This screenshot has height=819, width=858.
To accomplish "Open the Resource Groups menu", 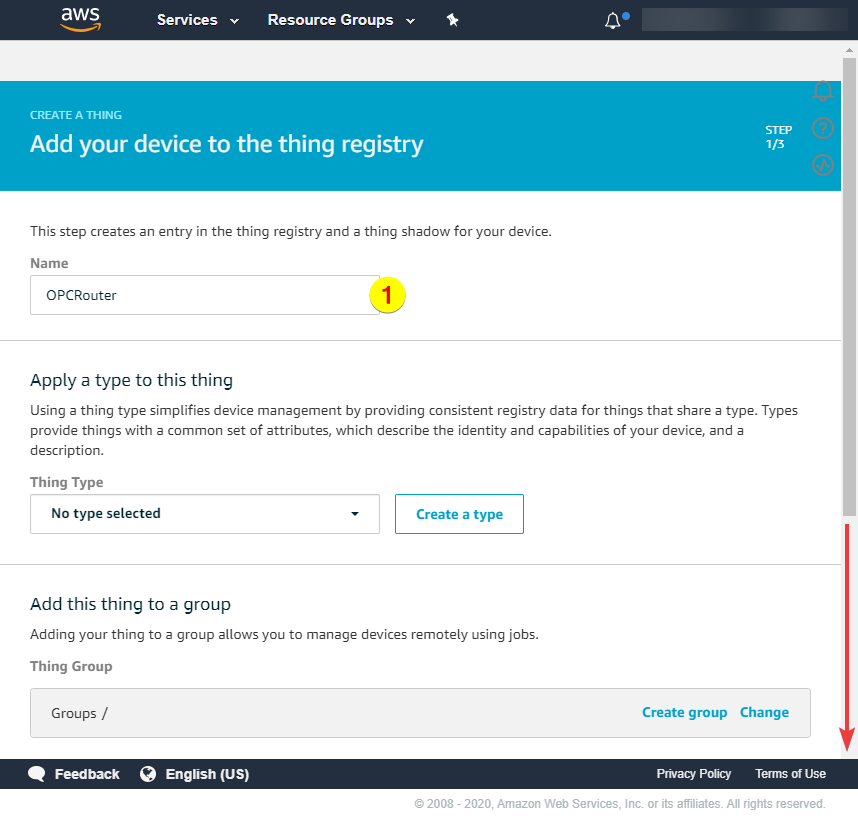I will tap(340, 20).
